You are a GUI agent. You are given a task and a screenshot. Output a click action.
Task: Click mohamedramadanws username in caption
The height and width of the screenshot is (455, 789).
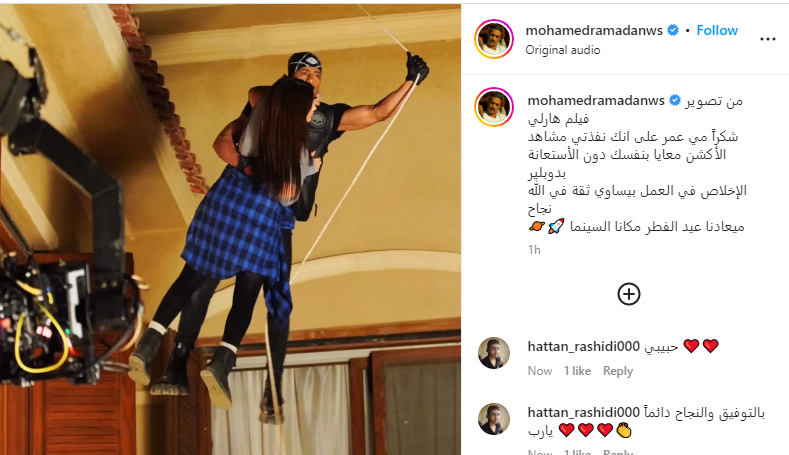[x=596, y=101]
